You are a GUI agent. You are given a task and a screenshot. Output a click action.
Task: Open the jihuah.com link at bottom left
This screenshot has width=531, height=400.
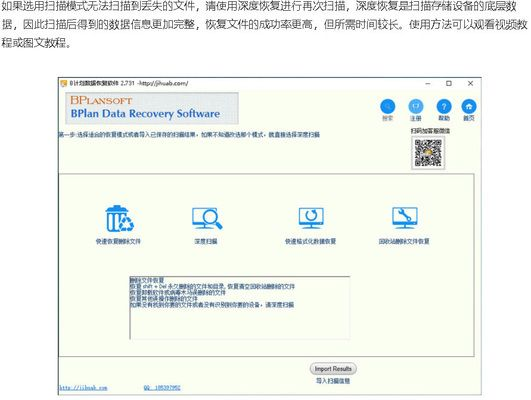(83, 388)
